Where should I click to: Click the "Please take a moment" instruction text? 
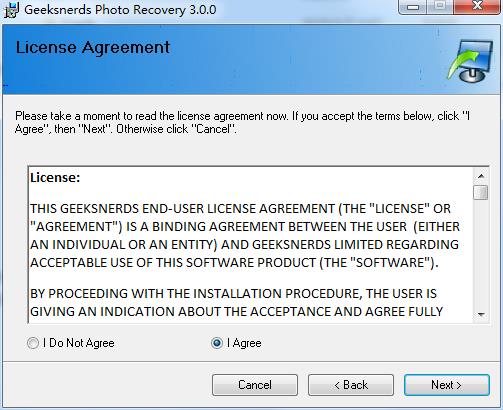[x=242, y=122]
